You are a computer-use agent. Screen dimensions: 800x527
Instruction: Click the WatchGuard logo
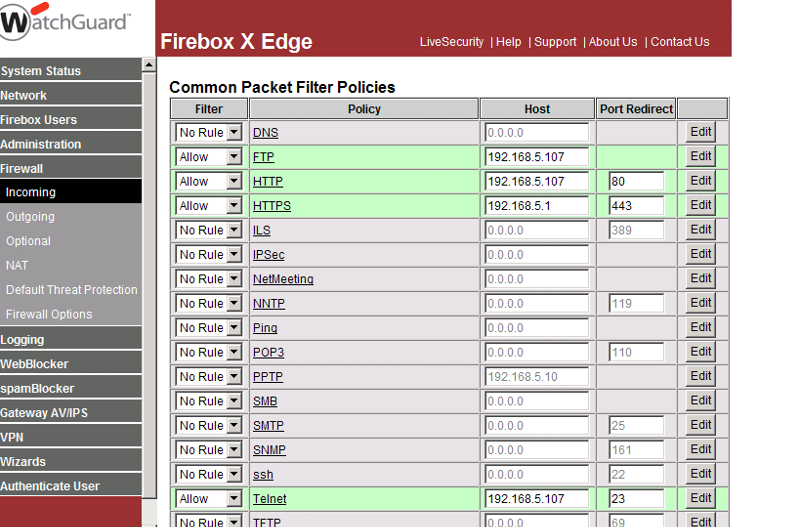point(64,24)
